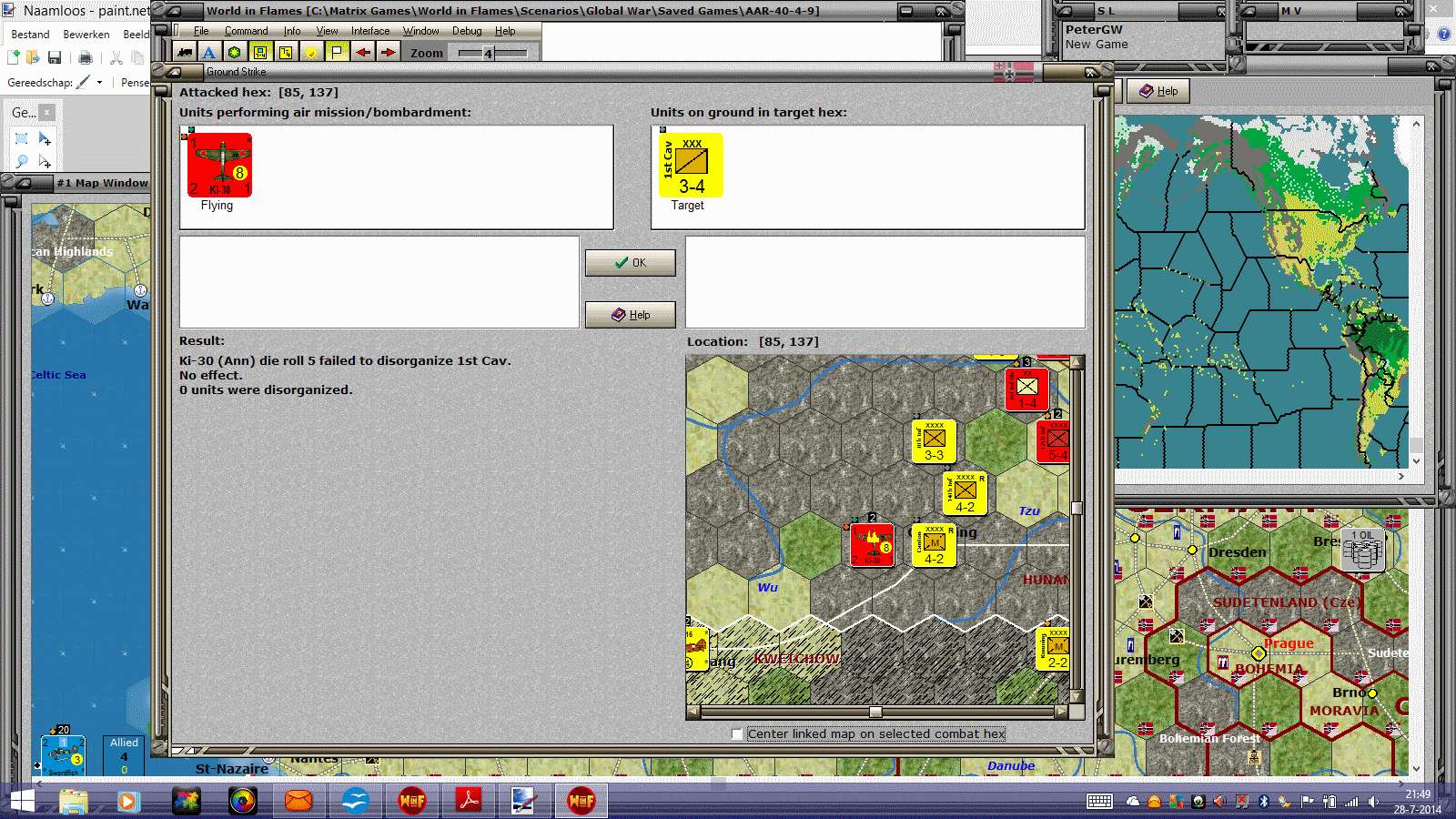Viewport: 1456px width, 819px height.
Task: Open the weather display via sun icon
Action: (x=312, y=52)
